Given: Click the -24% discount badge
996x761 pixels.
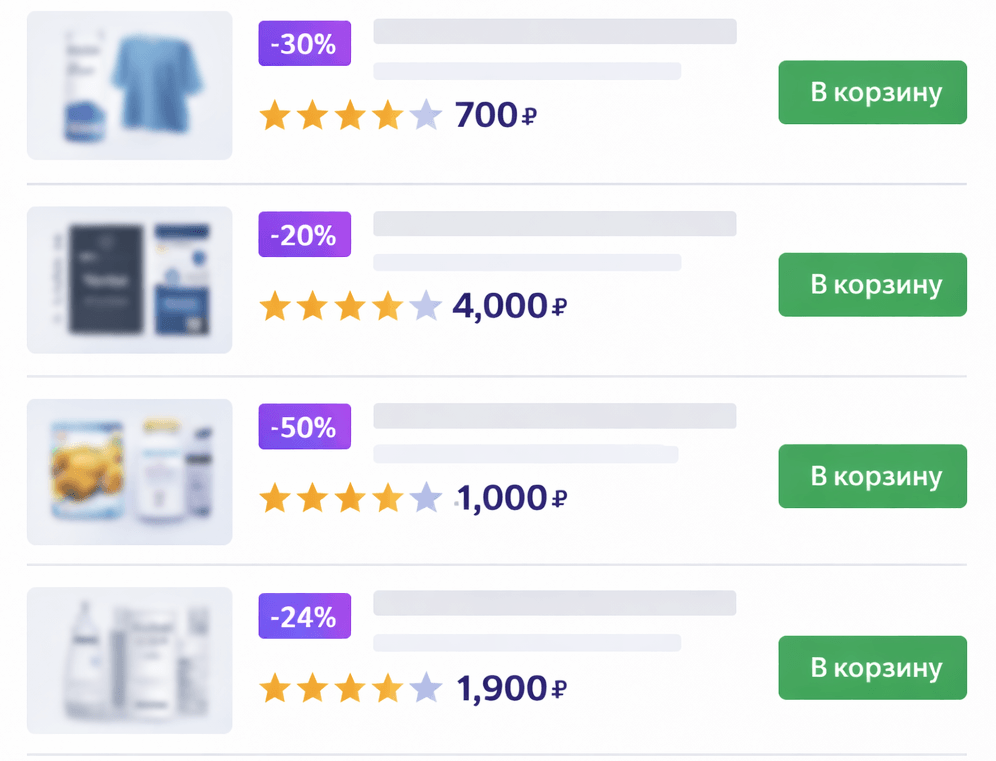Looking at the screenshot, I should (304, 617).
